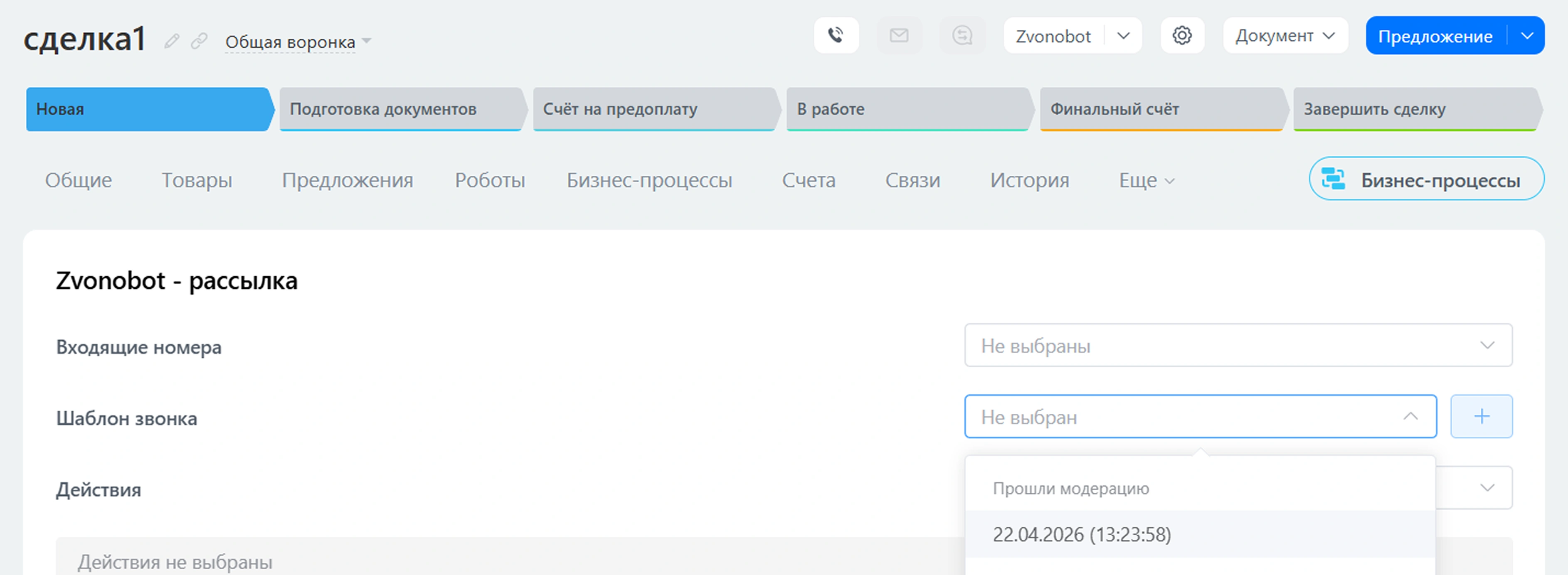Image resolution: width=1568 pixels, height=575 pixels.
Task: Click the Zvonobot - рассылка heading
Action: (x=177, y=280)
